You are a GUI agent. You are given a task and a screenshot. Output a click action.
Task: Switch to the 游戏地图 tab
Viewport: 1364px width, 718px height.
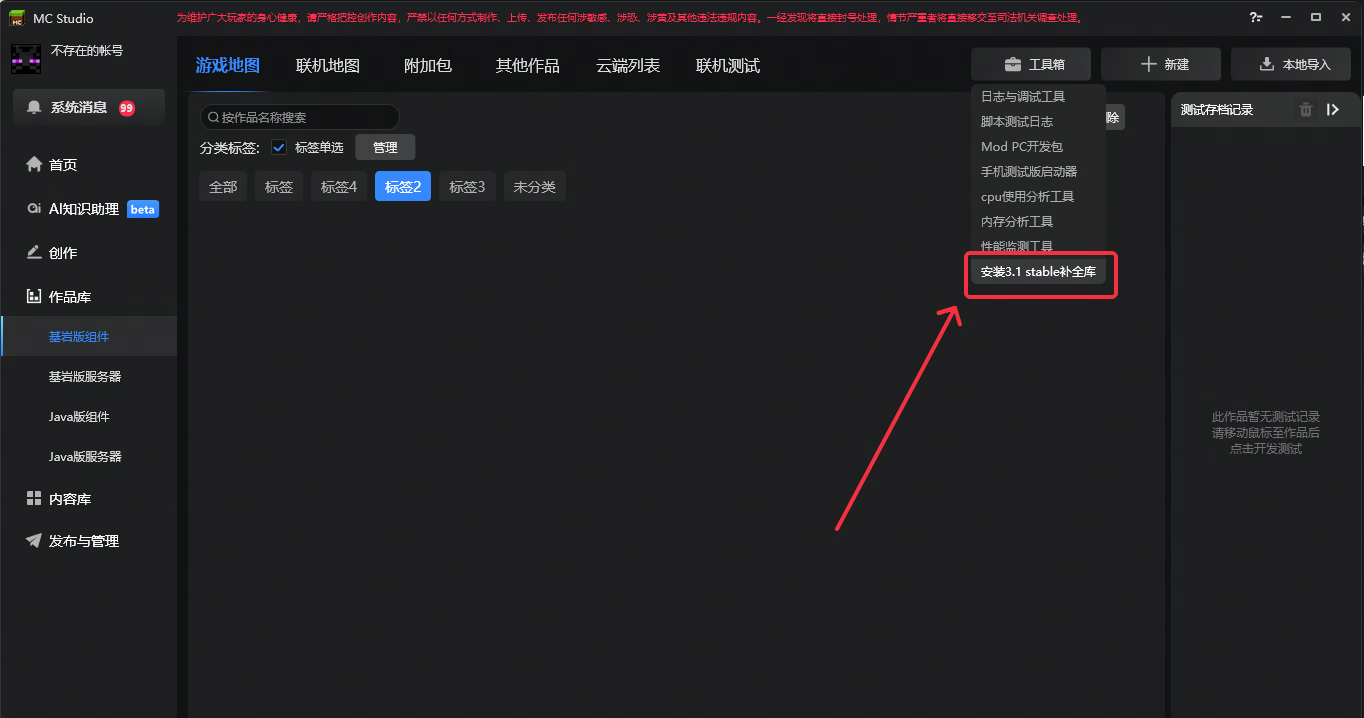(228, 66)
